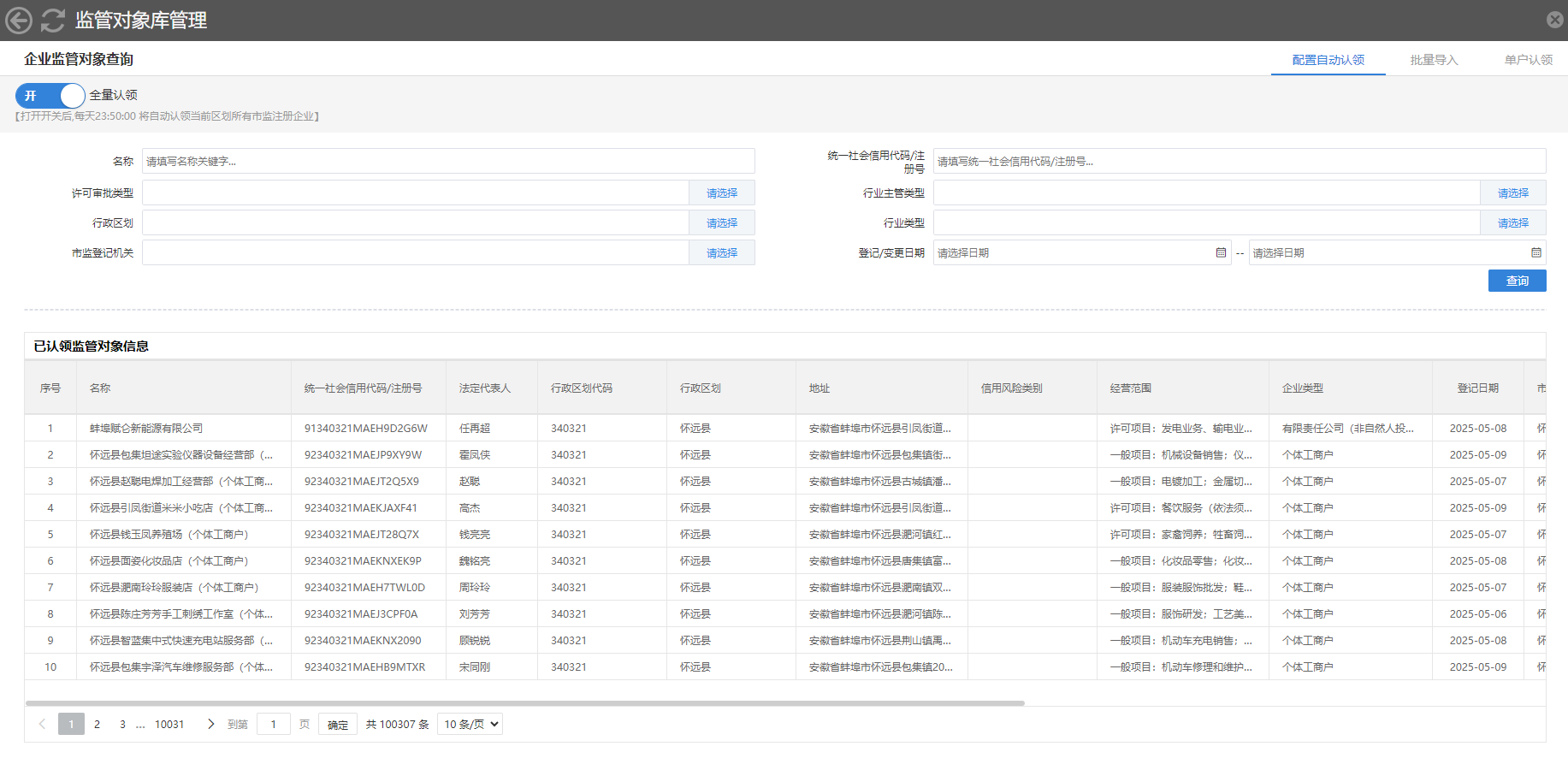The width and height of the screenshot is (1568, 776).
Task: Open 行业类型 请选择 selector
Action: 1513,222
